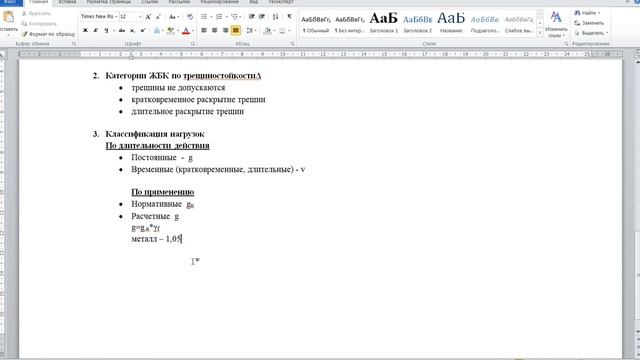Open the highlight color dropdown arrow

point(178,31)
